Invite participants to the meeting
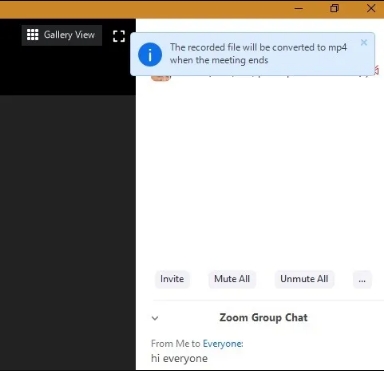Image resolution: width=384 pixels, height=371 pixels. tap(172, 279)
